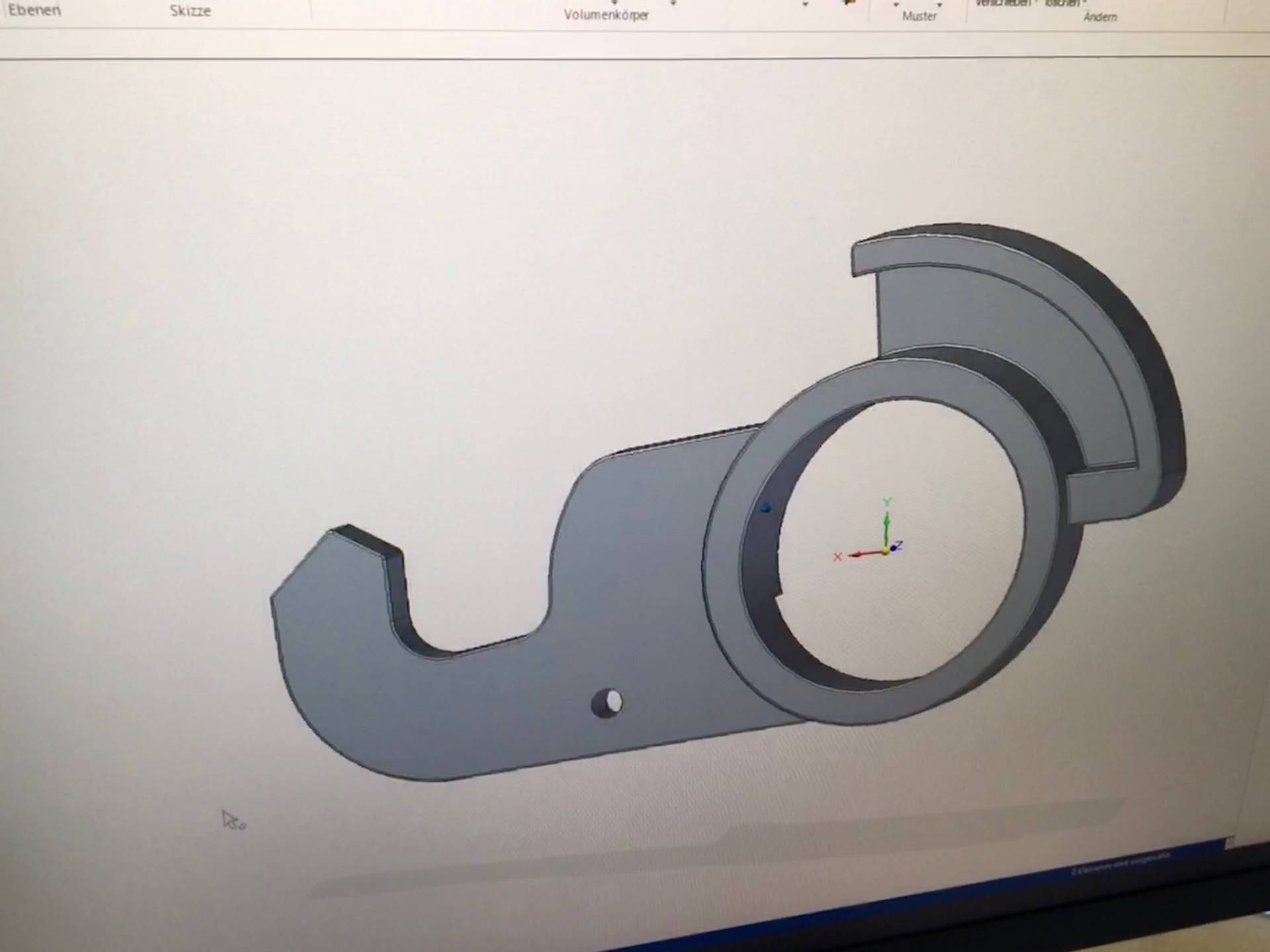
Task: Select the blue point on ring edge
Action: (x=766, y=508)
